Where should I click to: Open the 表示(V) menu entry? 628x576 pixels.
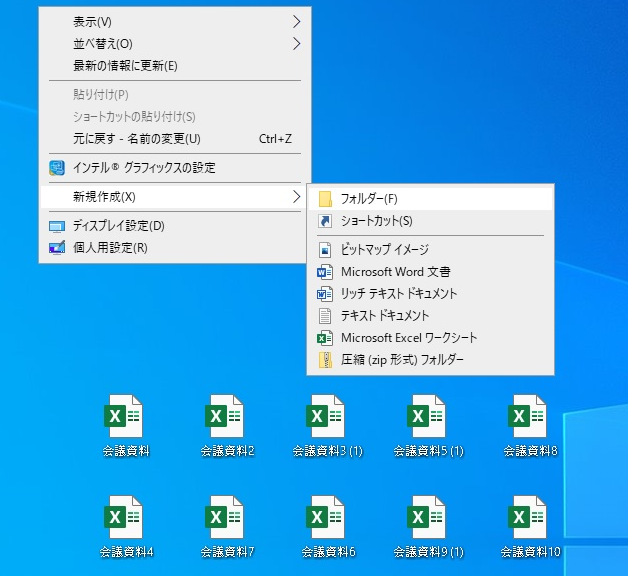[175, 22]
